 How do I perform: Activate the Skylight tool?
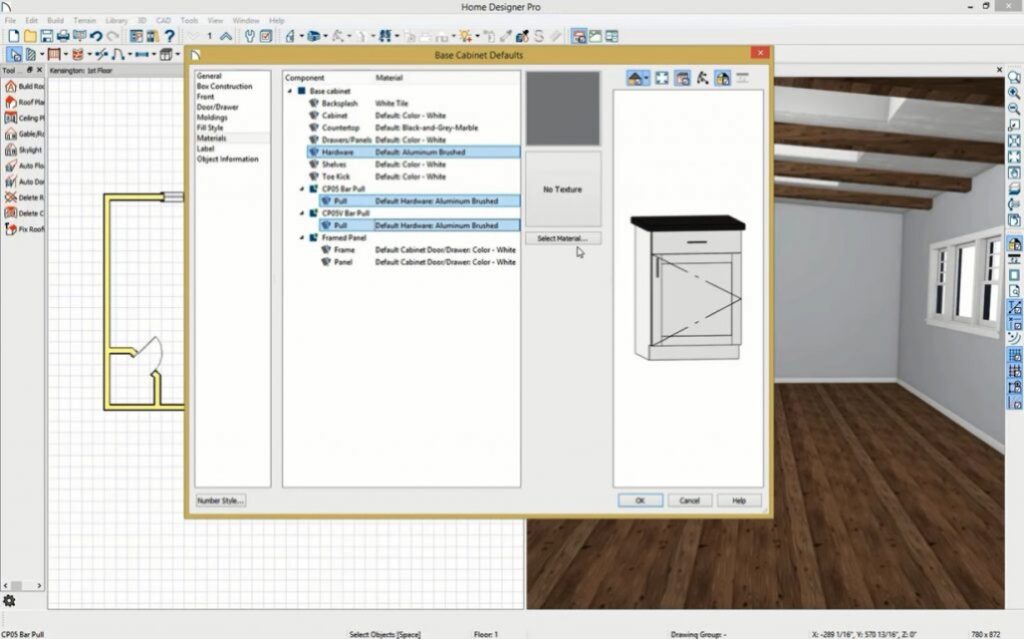(x=10, y=150)
